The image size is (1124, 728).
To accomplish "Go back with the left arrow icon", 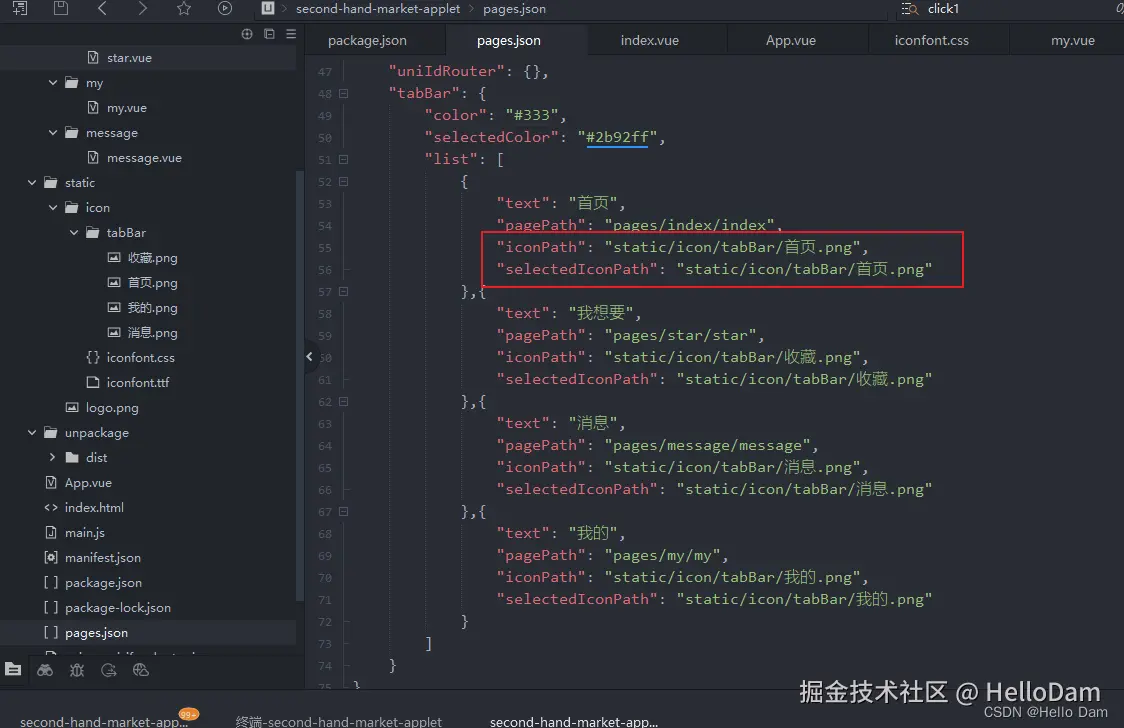I will (102, 9).
